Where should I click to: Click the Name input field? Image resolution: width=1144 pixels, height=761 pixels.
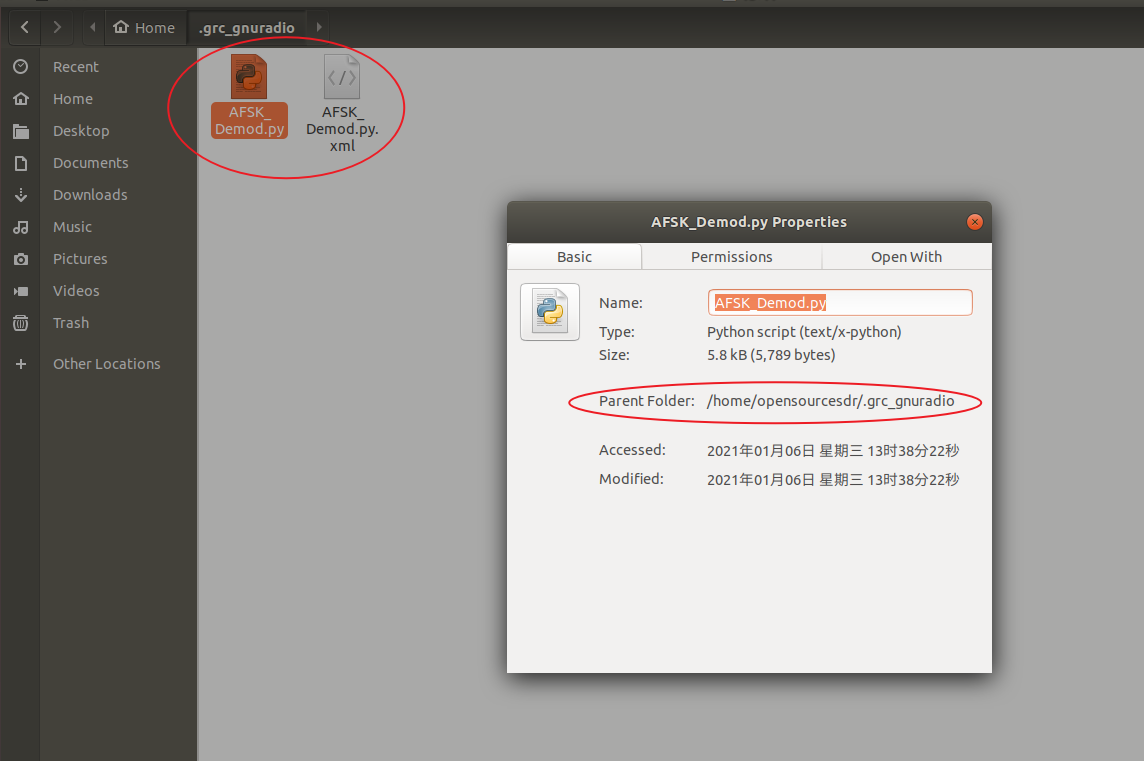pyautogui.click(x=839, y=302)
